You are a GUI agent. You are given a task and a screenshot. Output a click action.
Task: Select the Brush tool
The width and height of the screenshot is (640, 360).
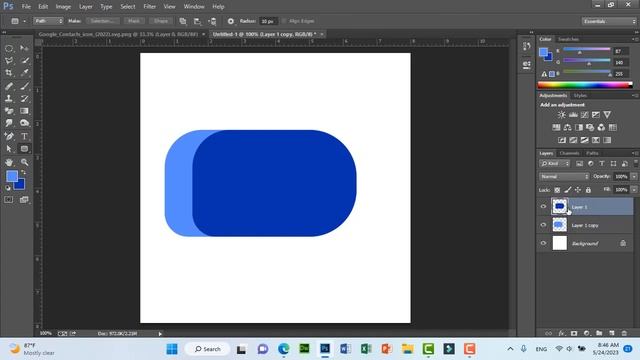24,86
